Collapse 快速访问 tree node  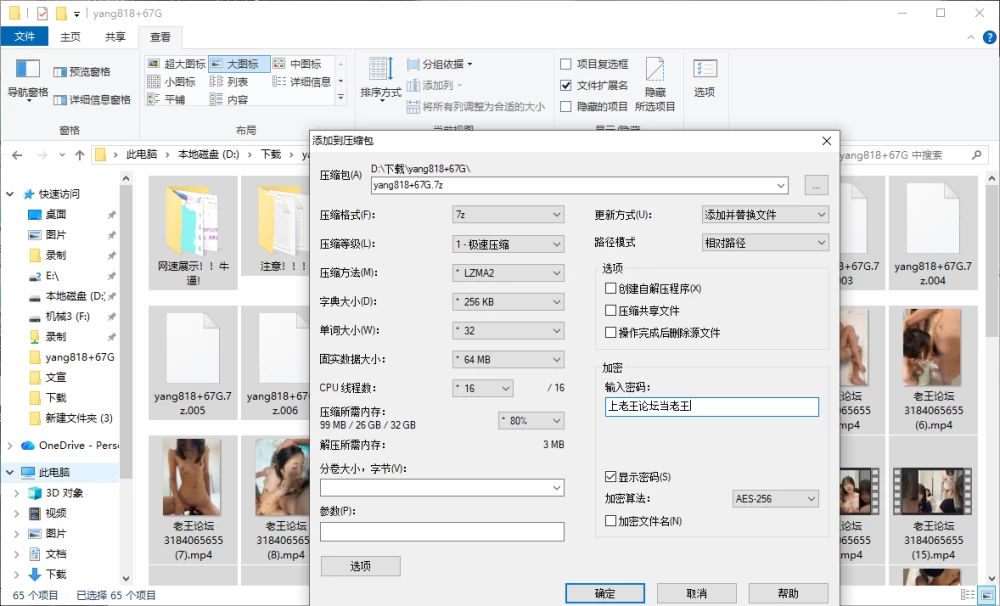pos(10,194)
